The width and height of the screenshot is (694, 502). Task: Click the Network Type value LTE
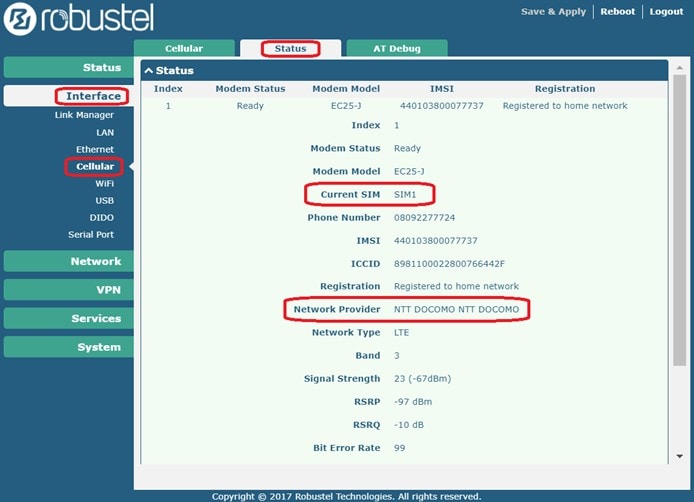(401, 332)
